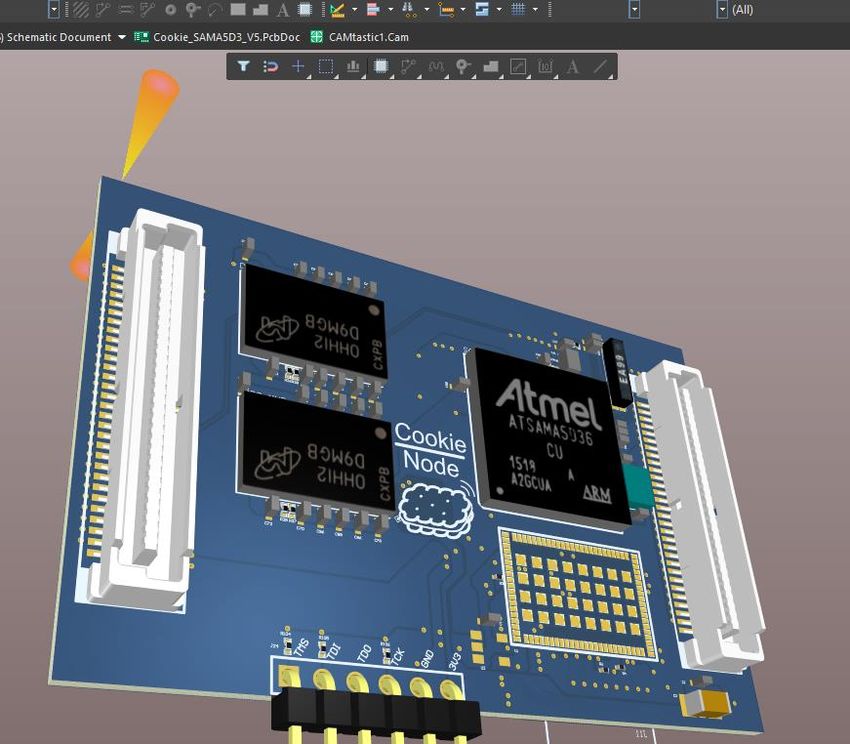
Task: Select the upper D9MGB memory chip
Action: (x=313, y=323)
